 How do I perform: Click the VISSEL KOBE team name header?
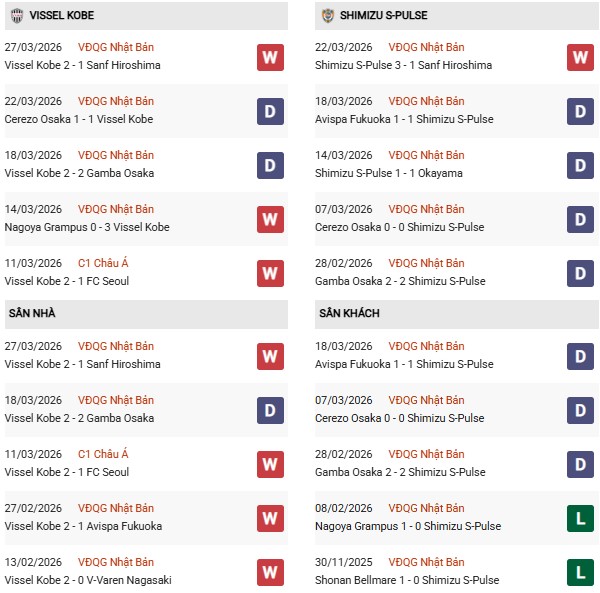[62, 15]
